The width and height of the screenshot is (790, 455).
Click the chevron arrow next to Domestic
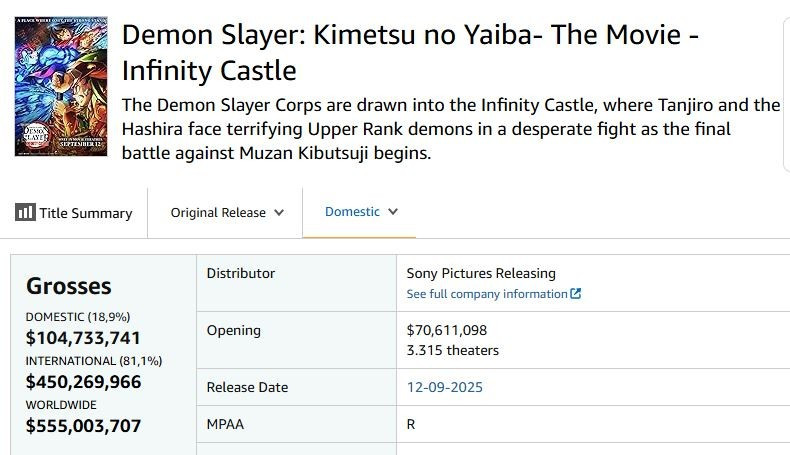393,212
